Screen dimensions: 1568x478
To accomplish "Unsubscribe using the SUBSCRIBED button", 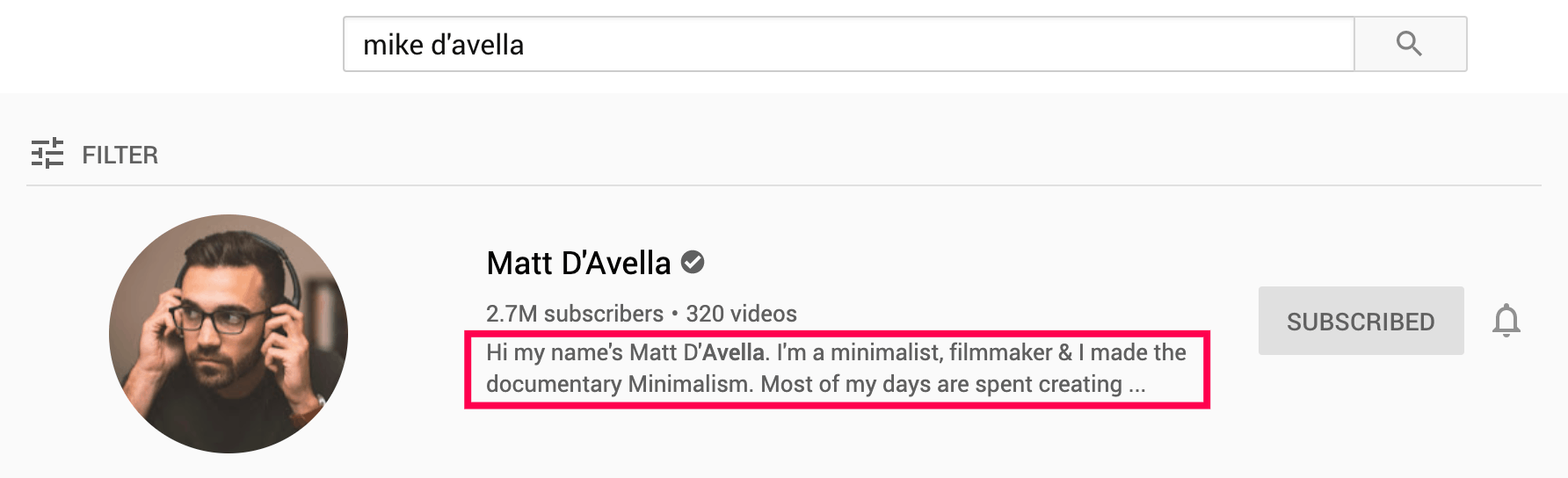I will click(1361, 321).
